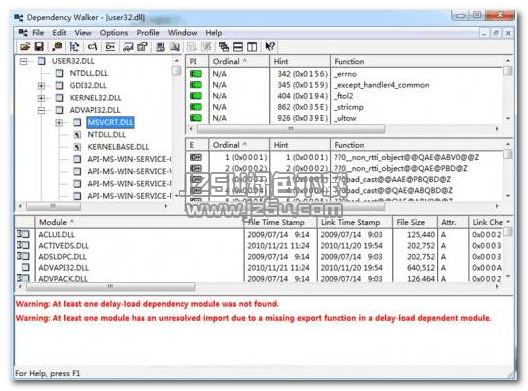Open the Edit menu

click(59, 33)
